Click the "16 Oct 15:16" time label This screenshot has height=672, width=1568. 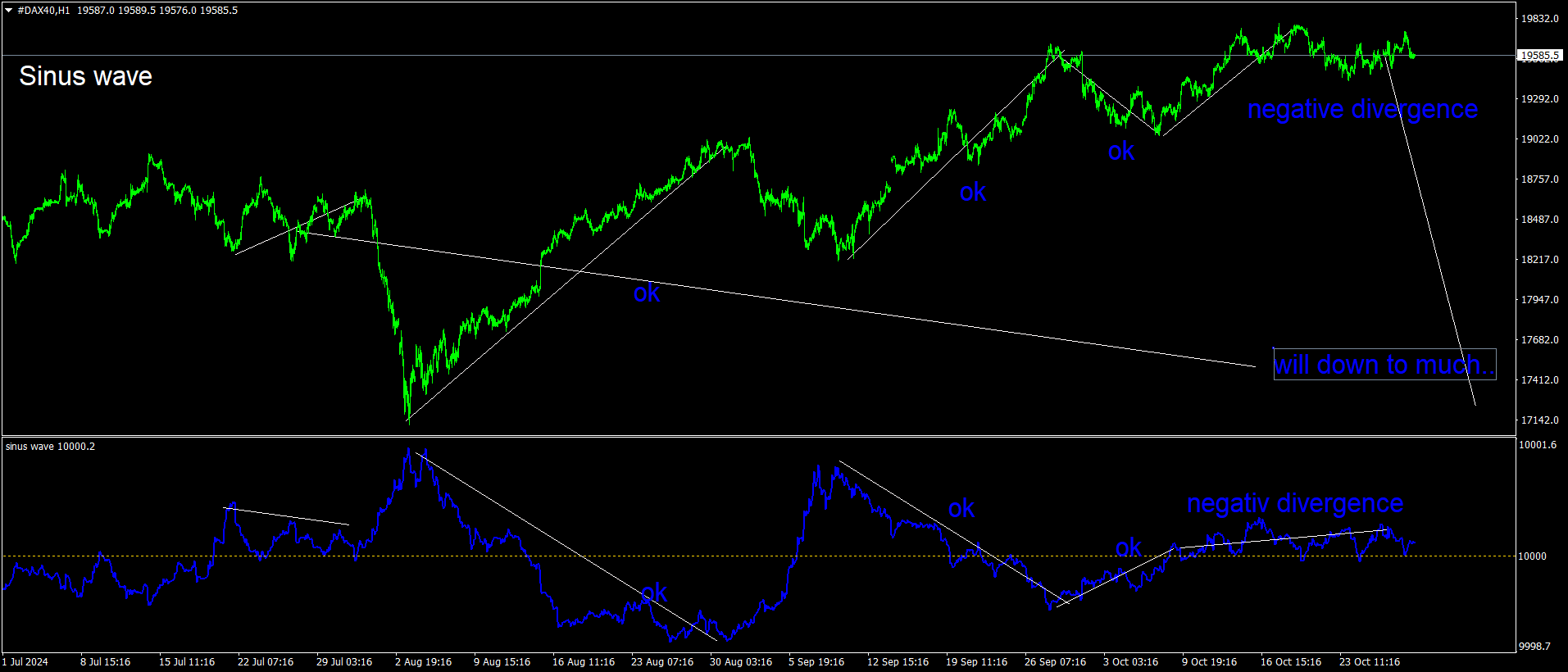pos(1291,662)
